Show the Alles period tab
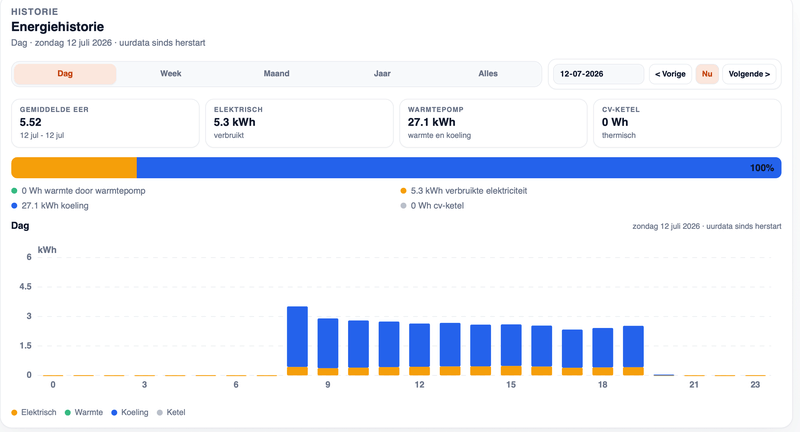 pyautogui.click(x=488, y=74)
